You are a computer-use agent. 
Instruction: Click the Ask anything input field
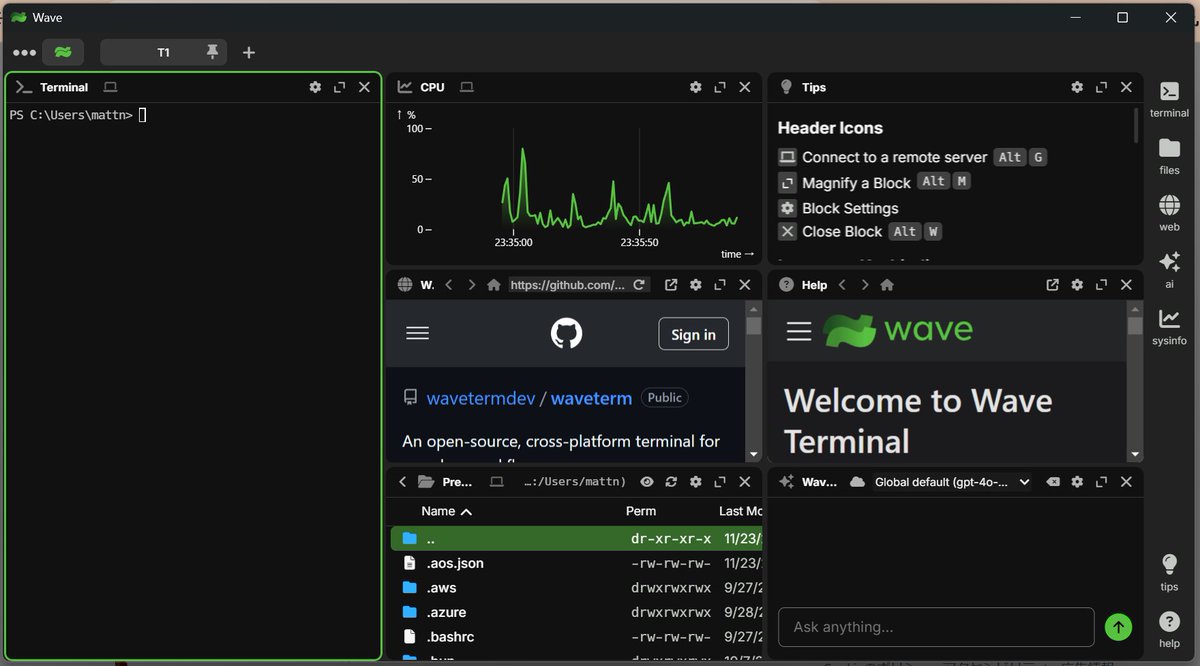pyautogui.click(x=936, y=627)
